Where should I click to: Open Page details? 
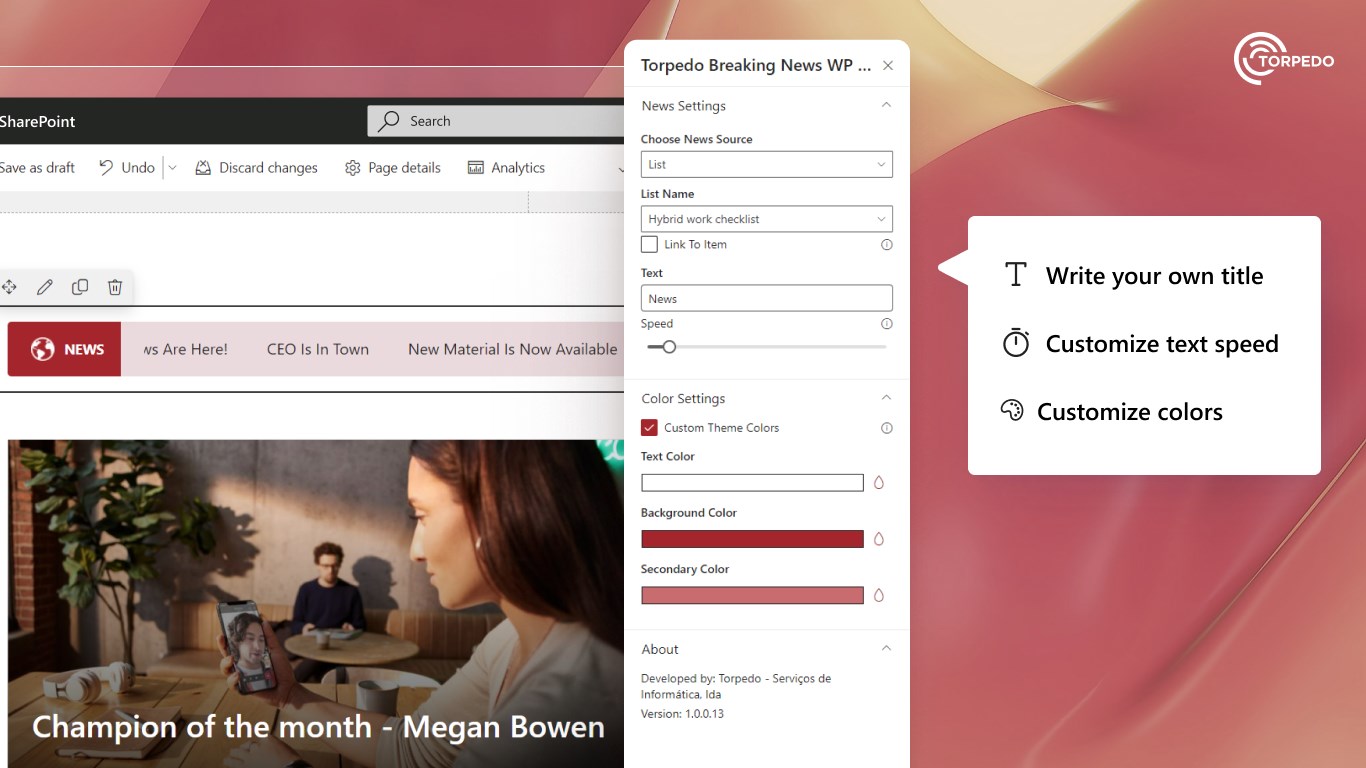392,168
